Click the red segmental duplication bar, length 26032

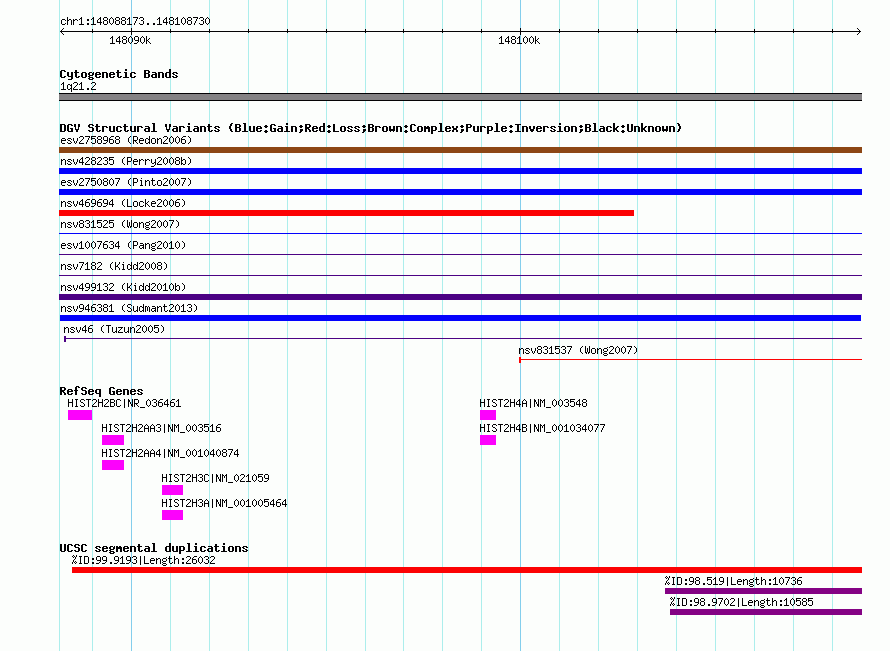(467, 570)
